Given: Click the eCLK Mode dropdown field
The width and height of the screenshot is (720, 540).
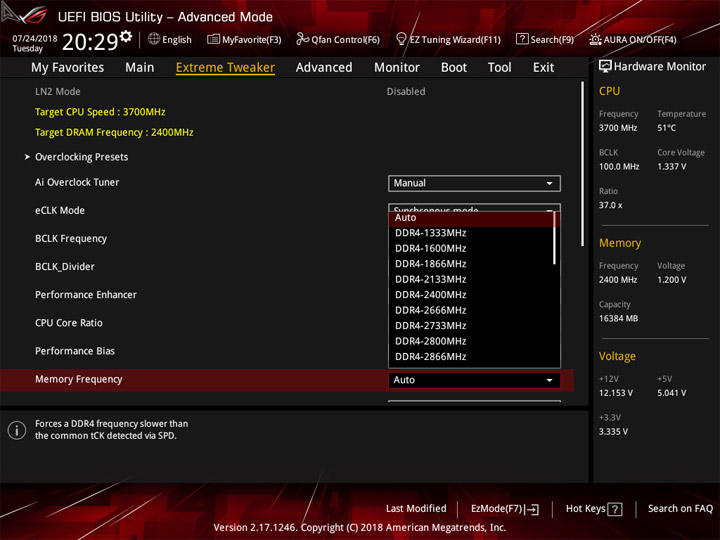Looking at the screenshot, I should point(474,208).
